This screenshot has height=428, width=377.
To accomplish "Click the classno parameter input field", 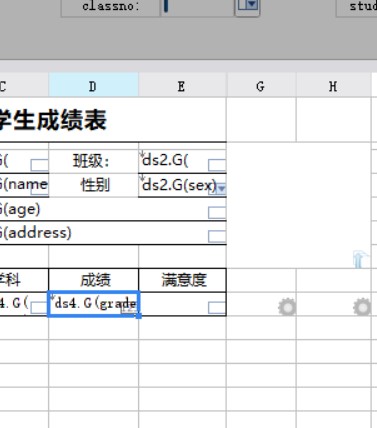I will tap(197, 7).
